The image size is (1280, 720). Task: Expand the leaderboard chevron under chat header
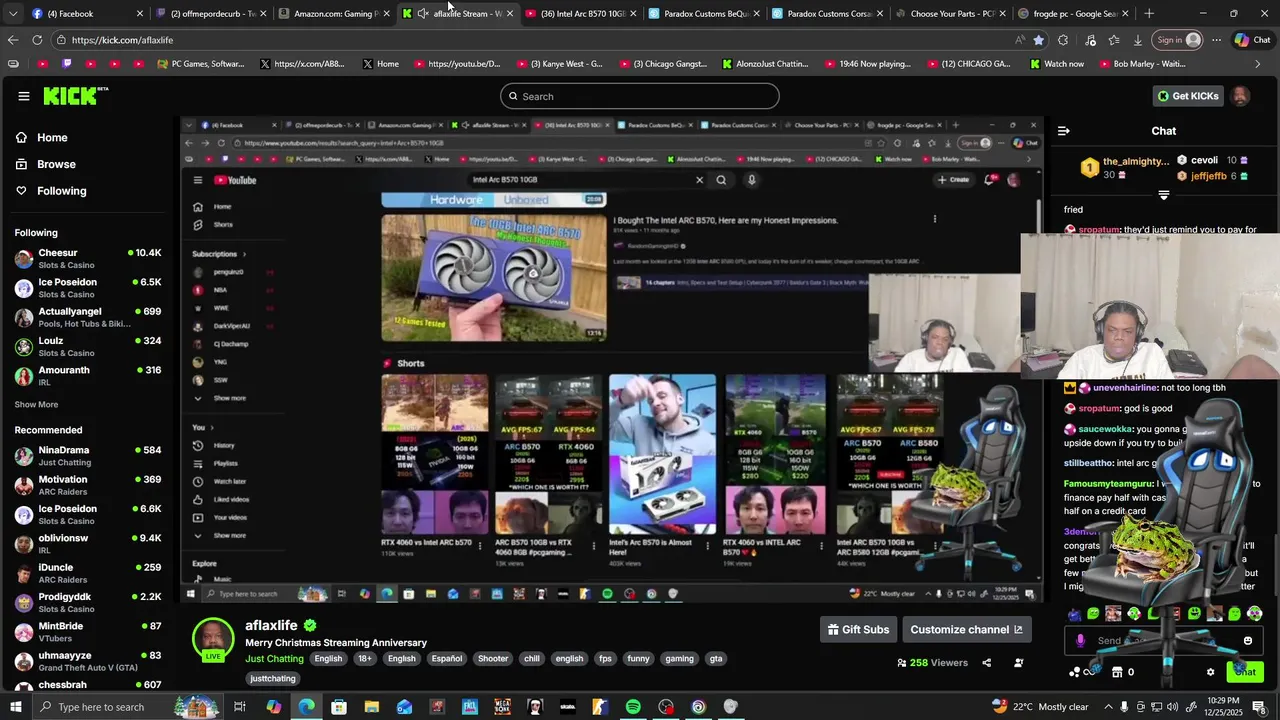point(1163,195)
